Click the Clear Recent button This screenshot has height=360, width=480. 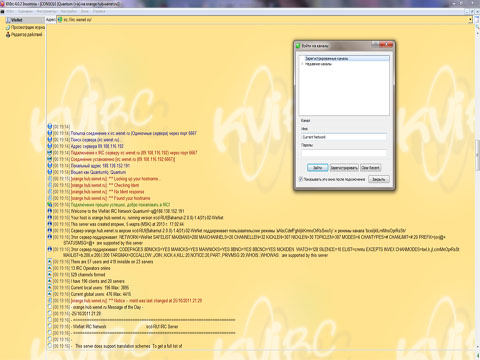tap(370, 168)
